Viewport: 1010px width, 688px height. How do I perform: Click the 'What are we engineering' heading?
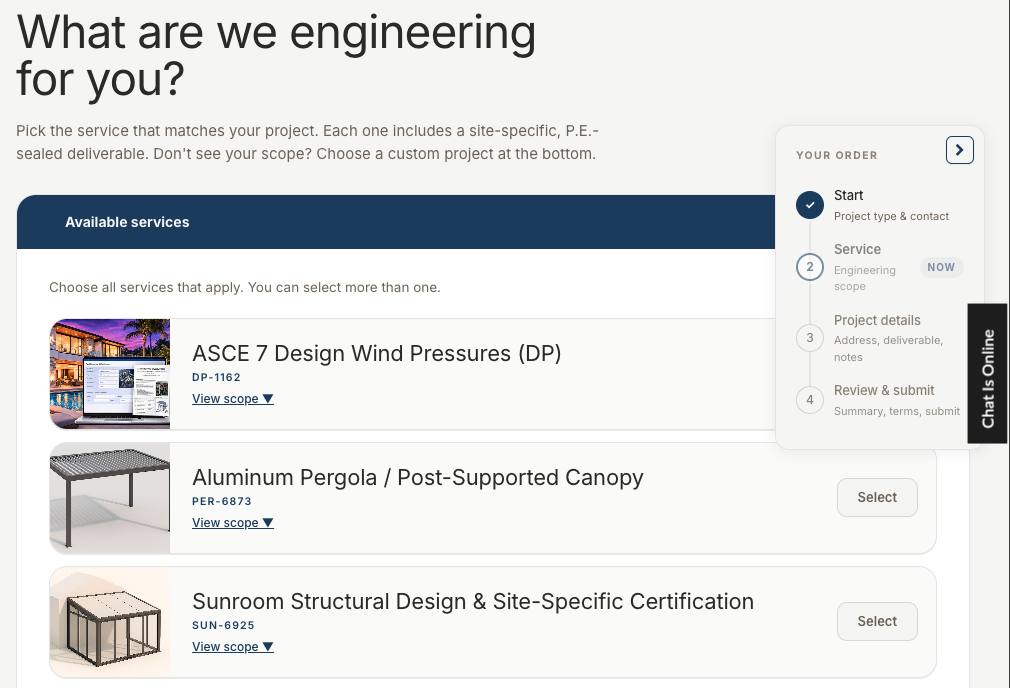point(276,55)
